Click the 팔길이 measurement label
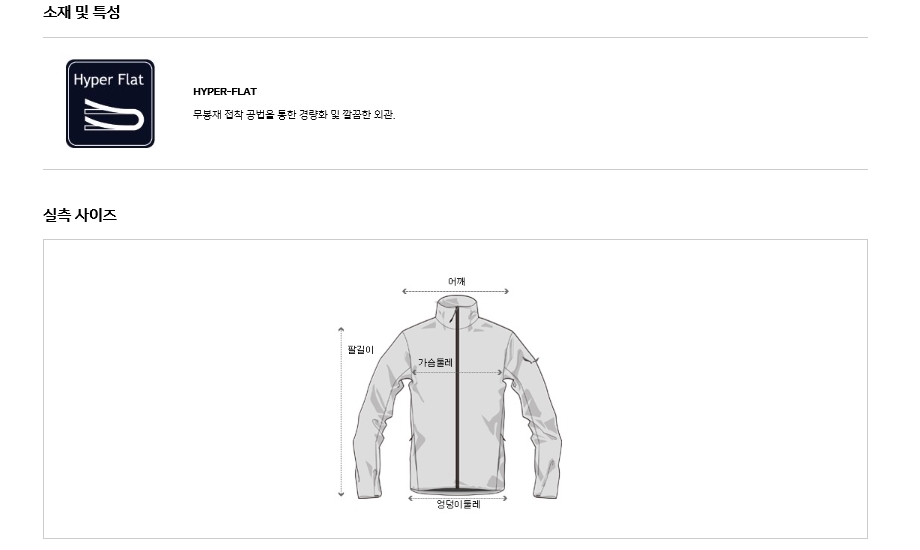This screenshot has height=550, width=920. [360, 350]
